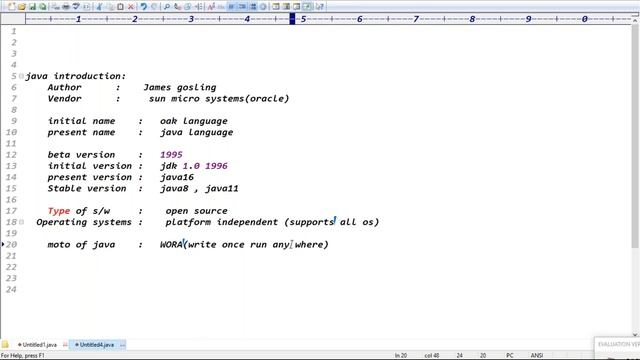Open a file using the folder icon

click(x=22, y=7)
